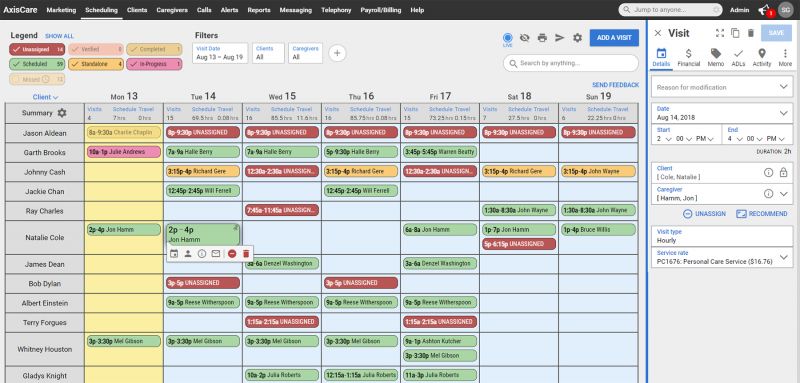Click red trash icon in visit popup toolbar
This screenshot has height=383, width=800.
point(246,253)
